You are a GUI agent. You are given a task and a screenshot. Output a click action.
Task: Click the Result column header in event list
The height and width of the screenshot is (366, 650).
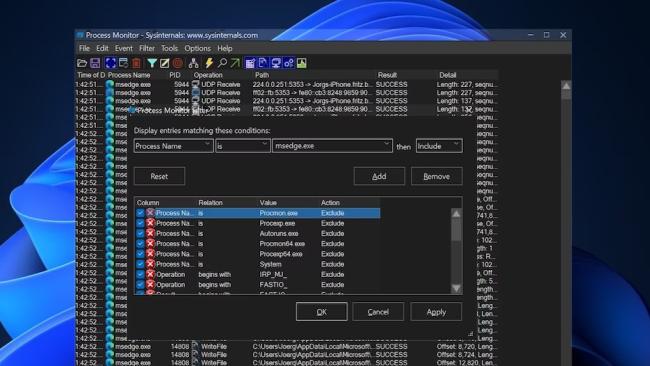(x=387, y=75)
